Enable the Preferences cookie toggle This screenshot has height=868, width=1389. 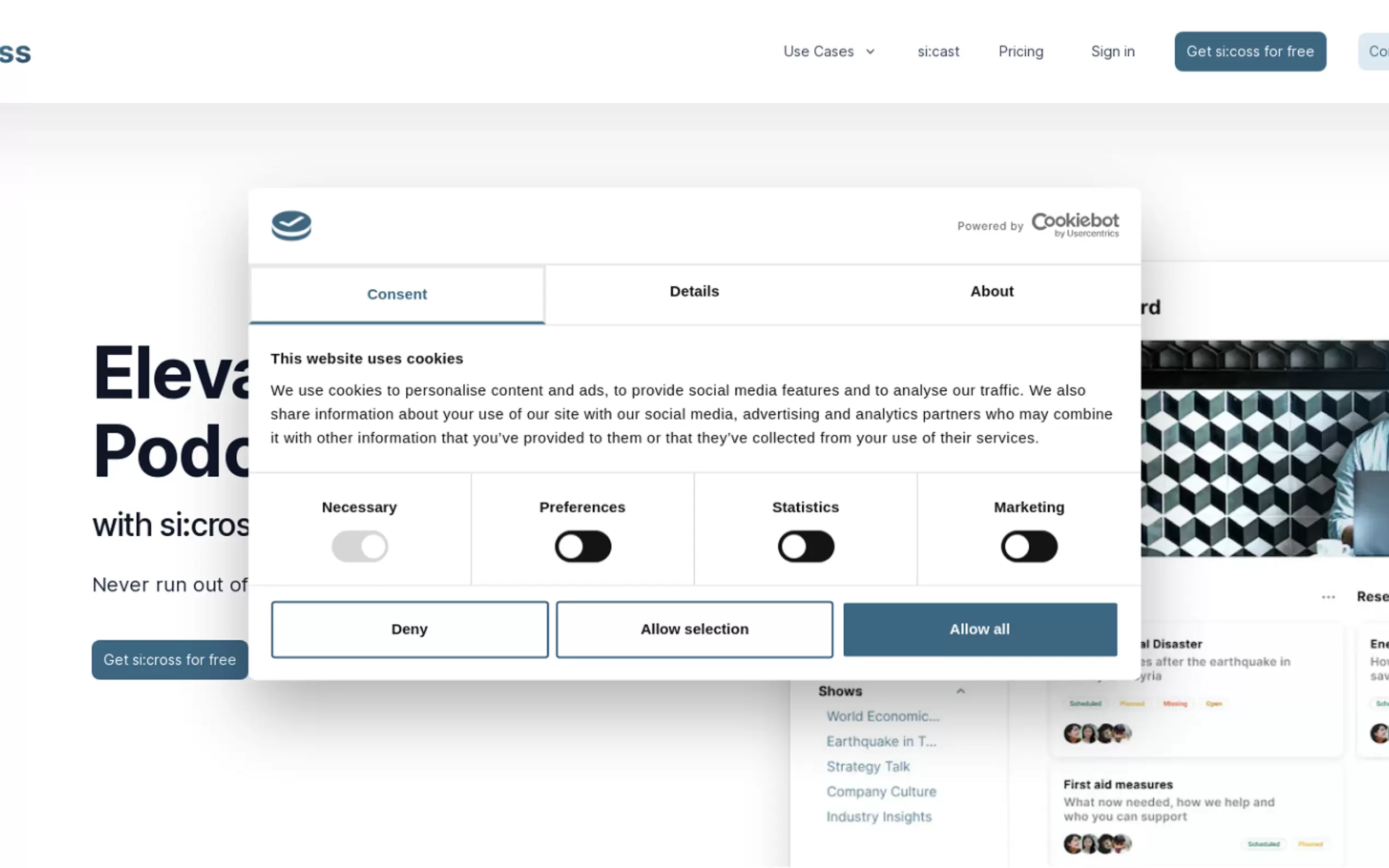tap(582, 546)
